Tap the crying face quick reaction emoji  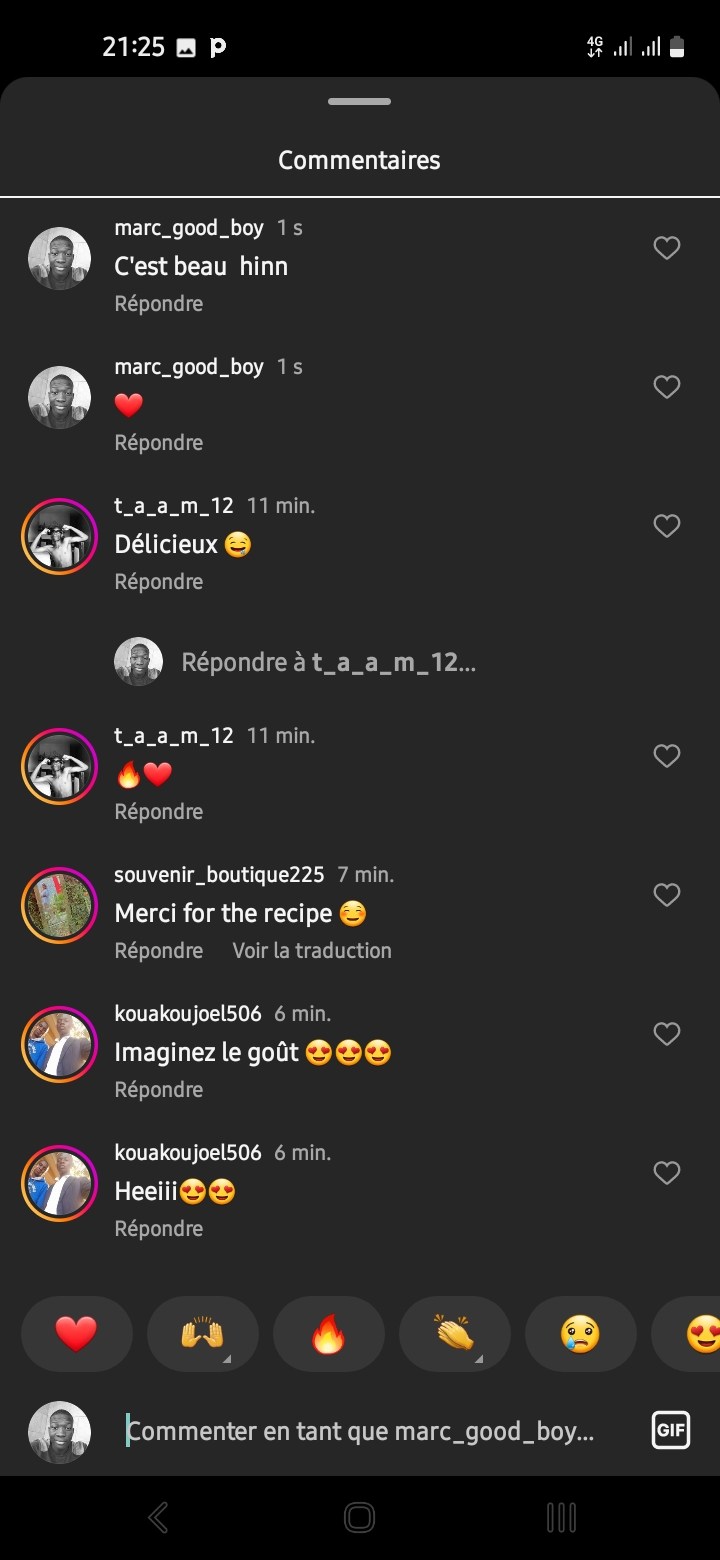point(580,1334)
